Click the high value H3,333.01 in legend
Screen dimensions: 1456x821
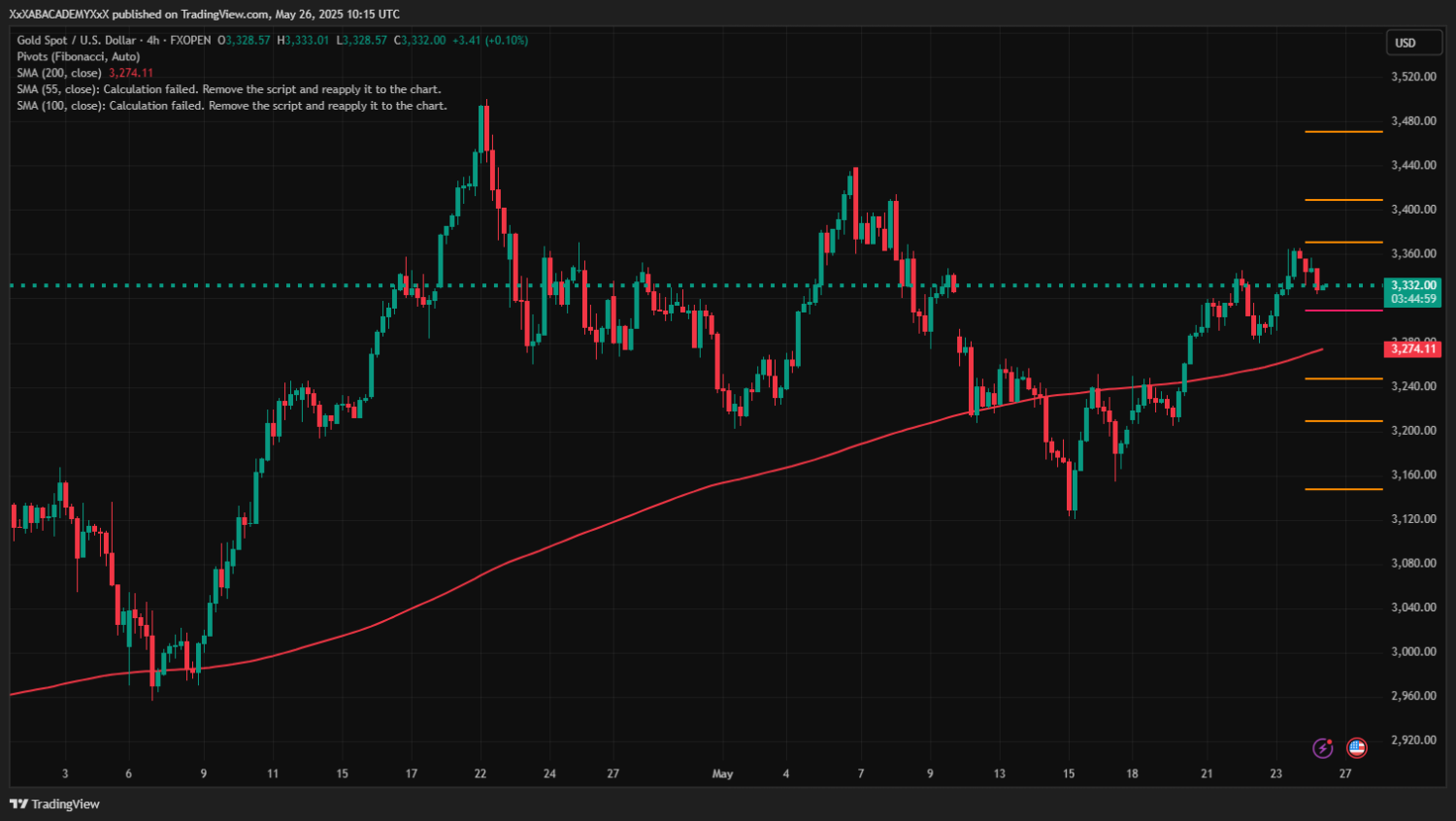pyautogui.click(x=304, y=40)
